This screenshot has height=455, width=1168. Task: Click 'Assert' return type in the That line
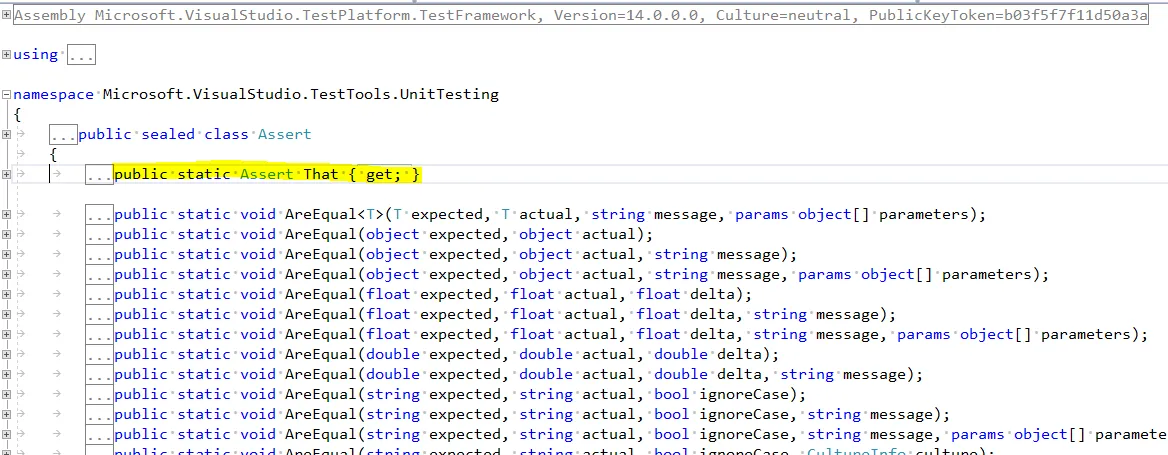coord(267,175)
